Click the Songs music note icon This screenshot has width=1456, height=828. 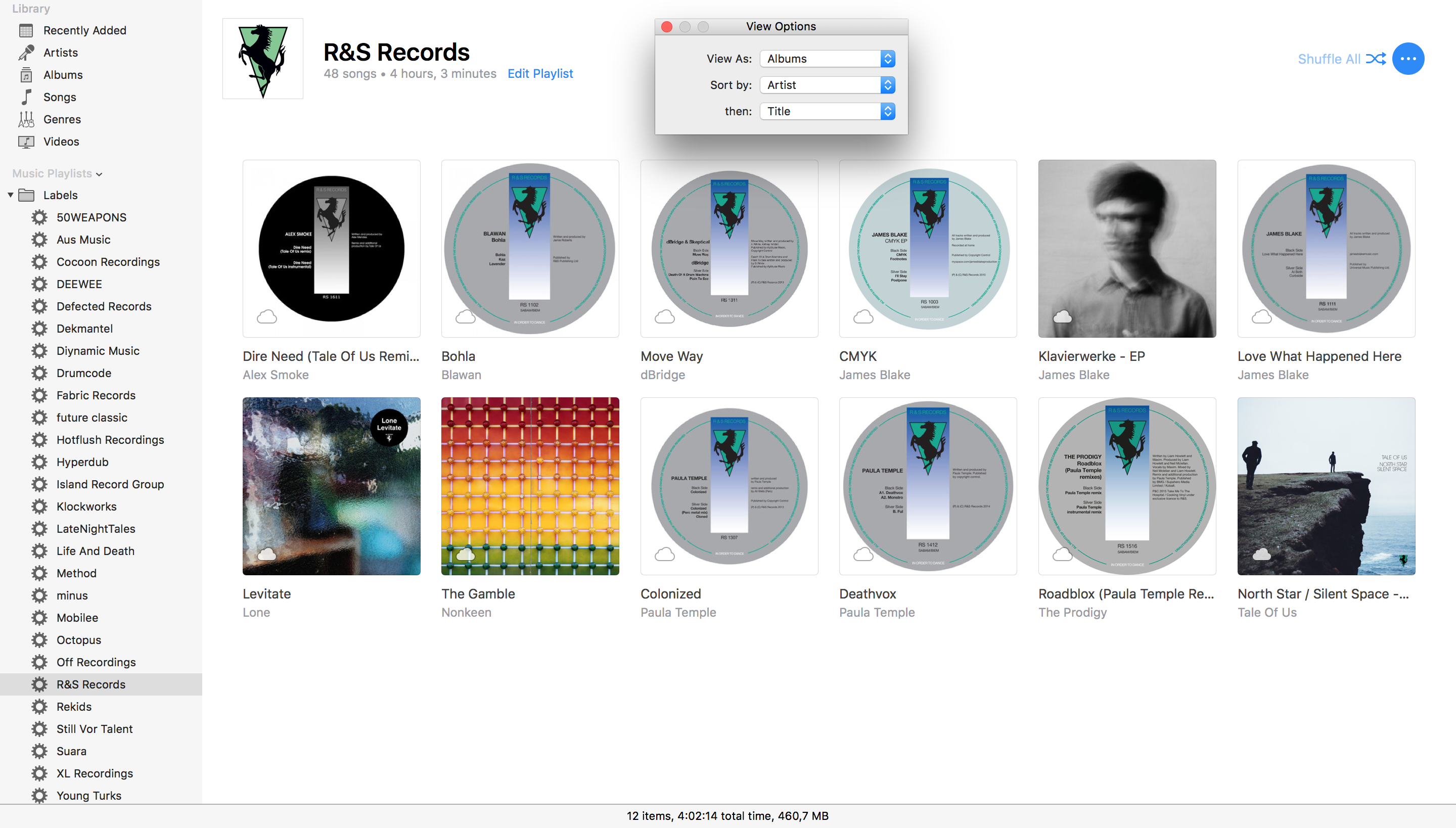26,97
